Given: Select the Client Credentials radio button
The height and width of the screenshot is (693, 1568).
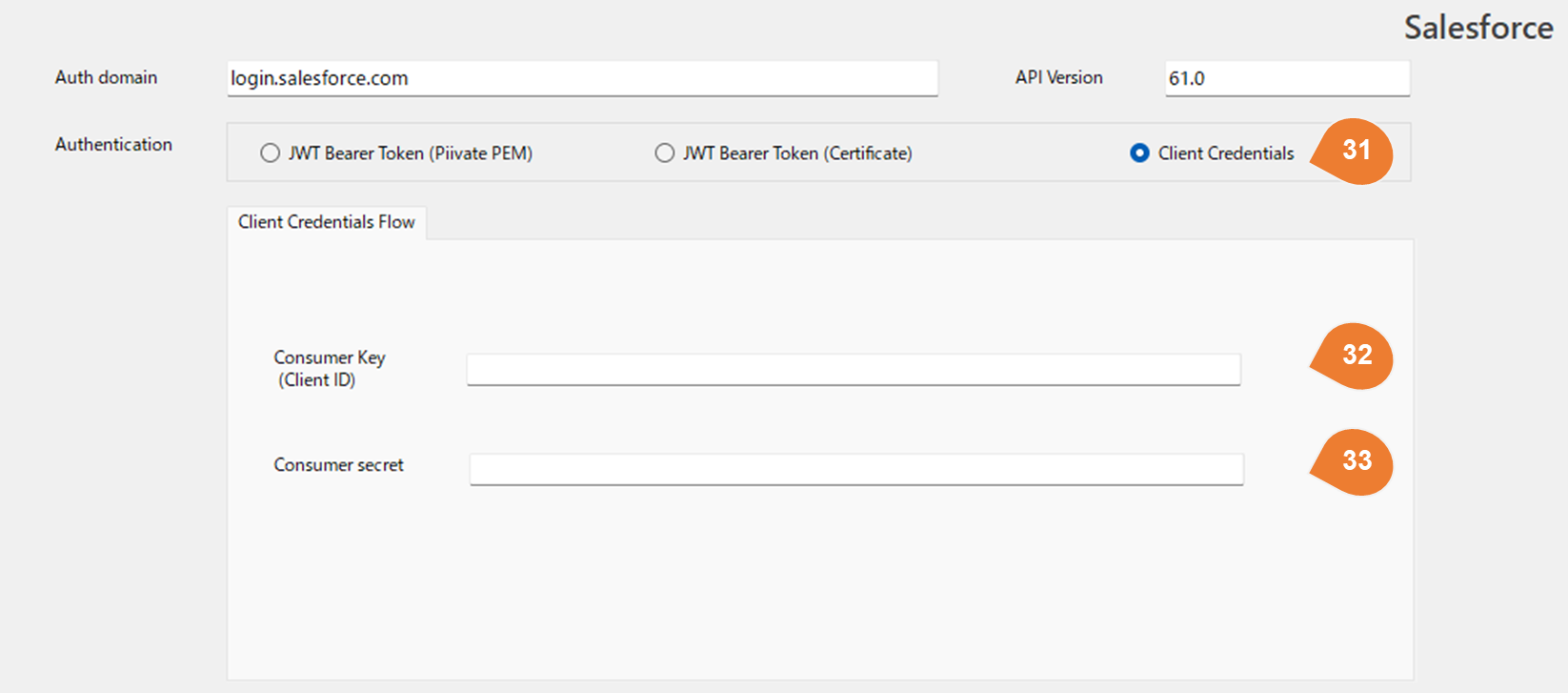Looking at the screenshot, I should pos(1139,153).
